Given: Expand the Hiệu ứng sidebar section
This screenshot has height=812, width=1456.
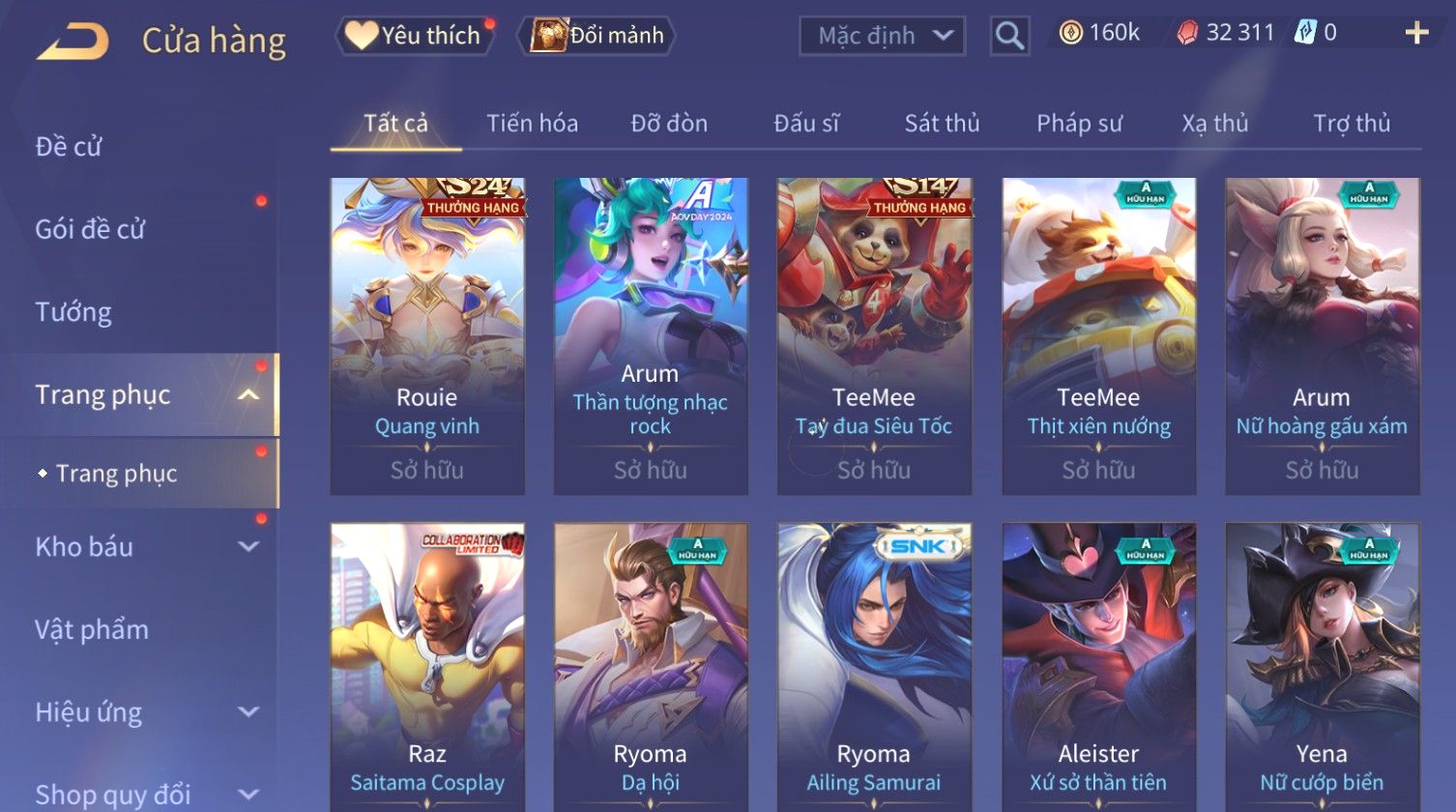Looking at the screenshot, I should click(x=248, y=711).
